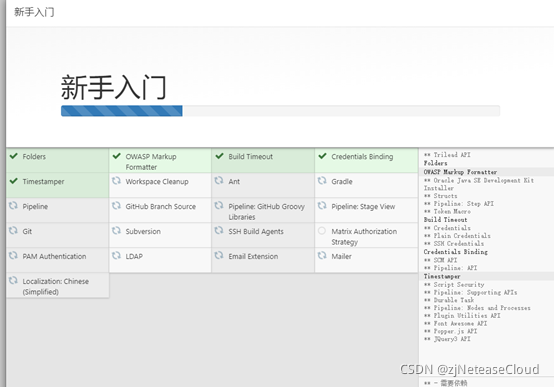Click the LDAP plugin label
Image resolution: width=554 pixels, height=387 pixels.
click(x=134, y=256)
